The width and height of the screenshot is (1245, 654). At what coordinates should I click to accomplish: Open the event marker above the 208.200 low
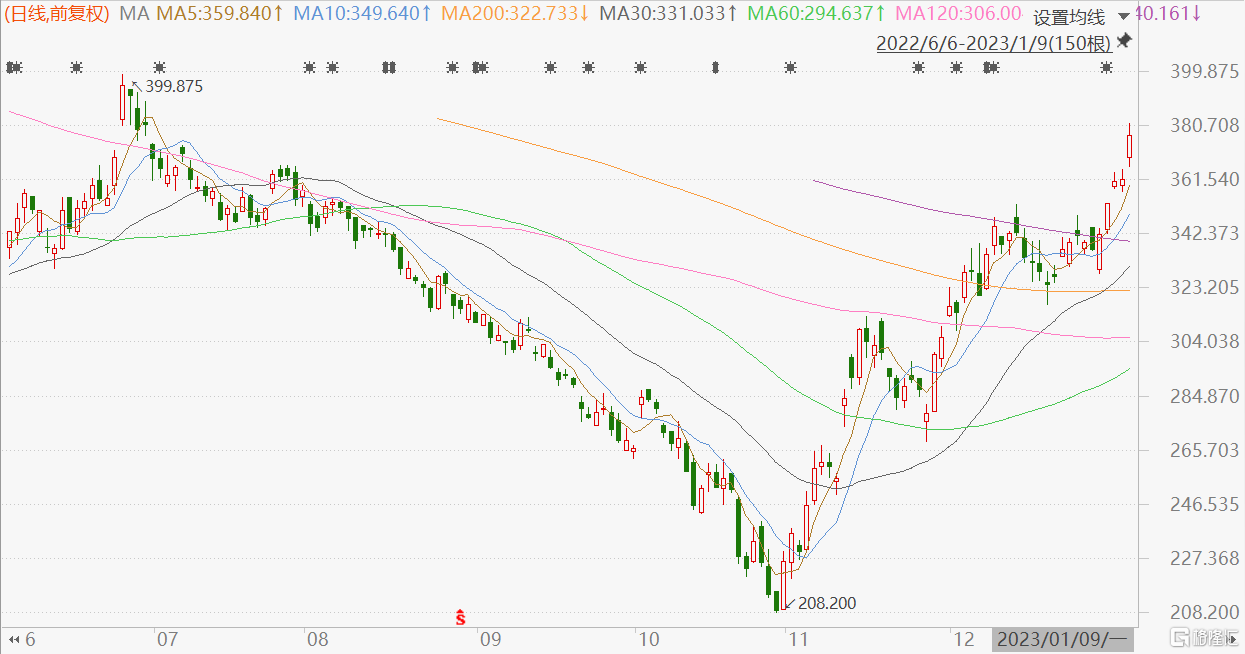[x=791, y=68]
